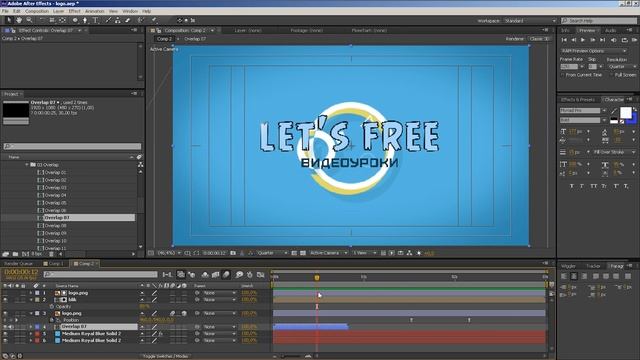Open the Animation menu
Screen dimensions: 640x360
click(x=95, y=11)
